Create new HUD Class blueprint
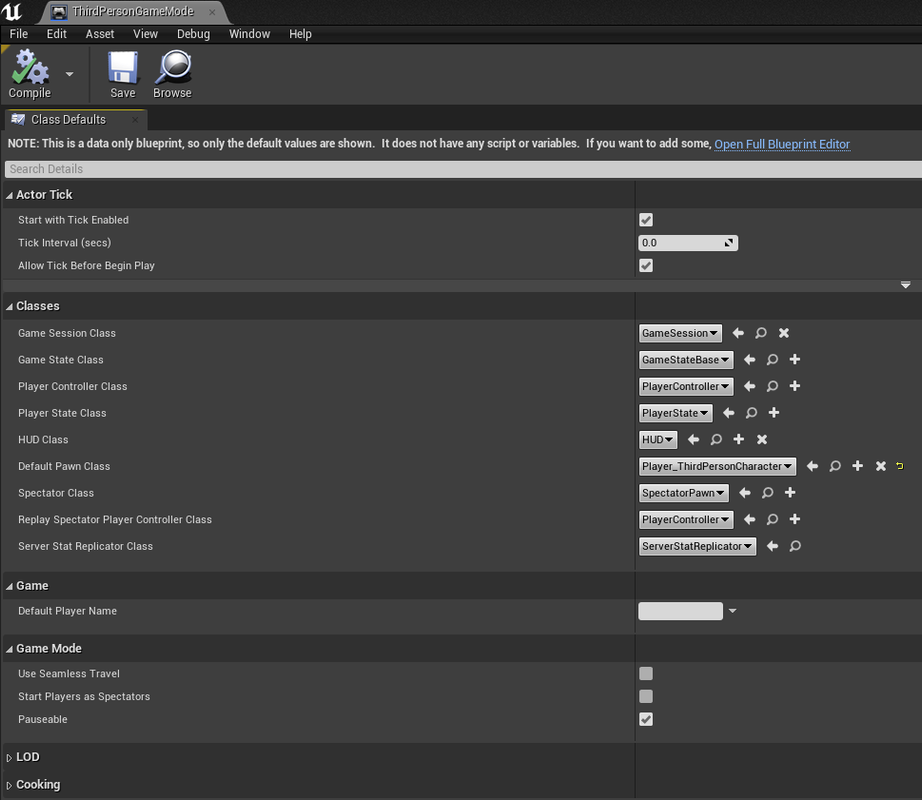The image size is (922, 800). (739, 440)
